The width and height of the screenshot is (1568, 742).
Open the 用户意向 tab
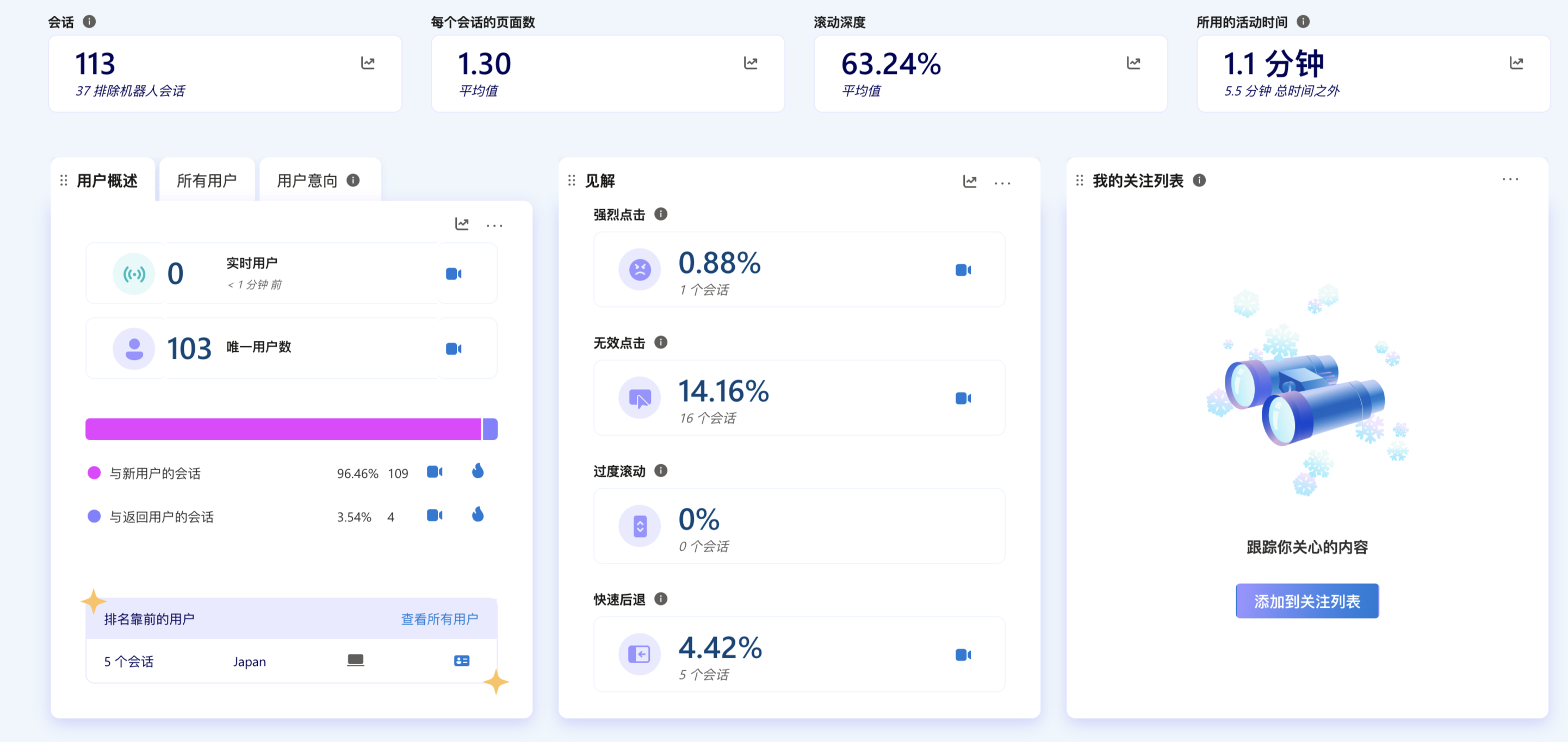tap(307, 180)
